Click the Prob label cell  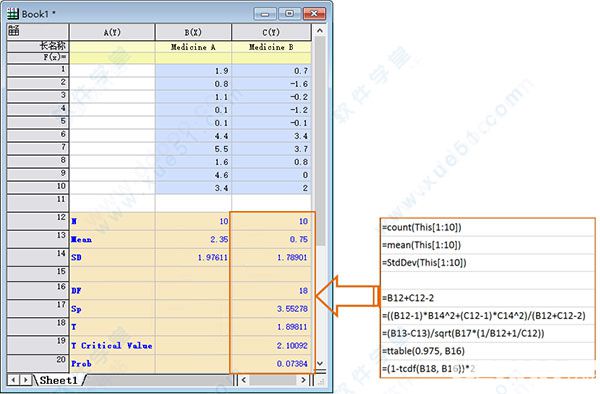pos(112,363)
